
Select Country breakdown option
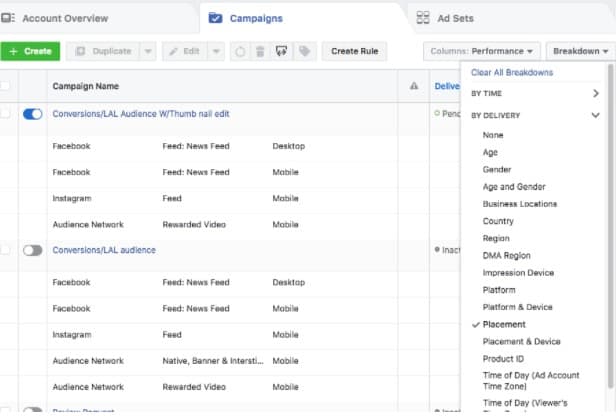point(498,221)
